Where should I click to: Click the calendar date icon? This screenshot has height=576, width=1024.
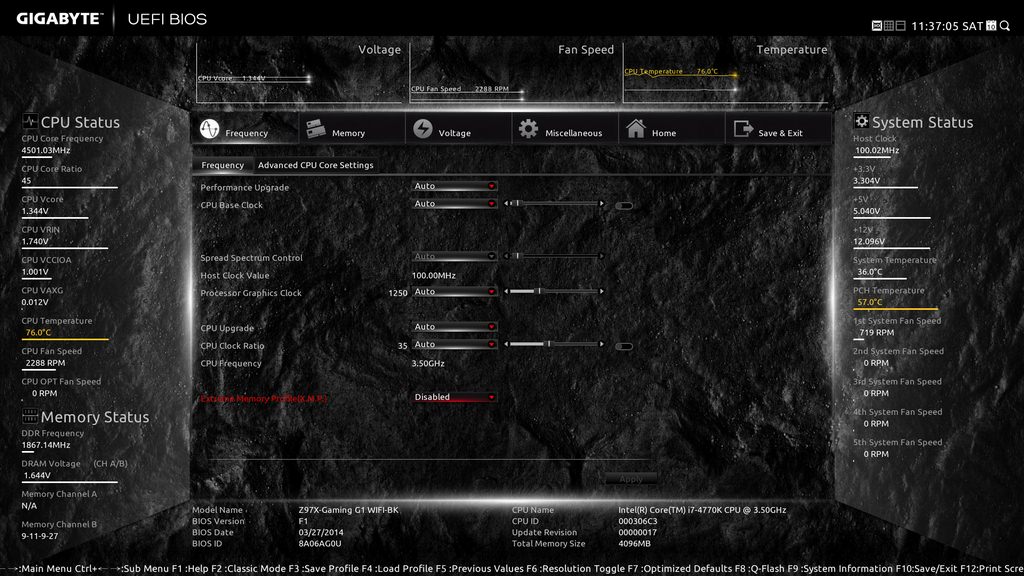[991, 25]
